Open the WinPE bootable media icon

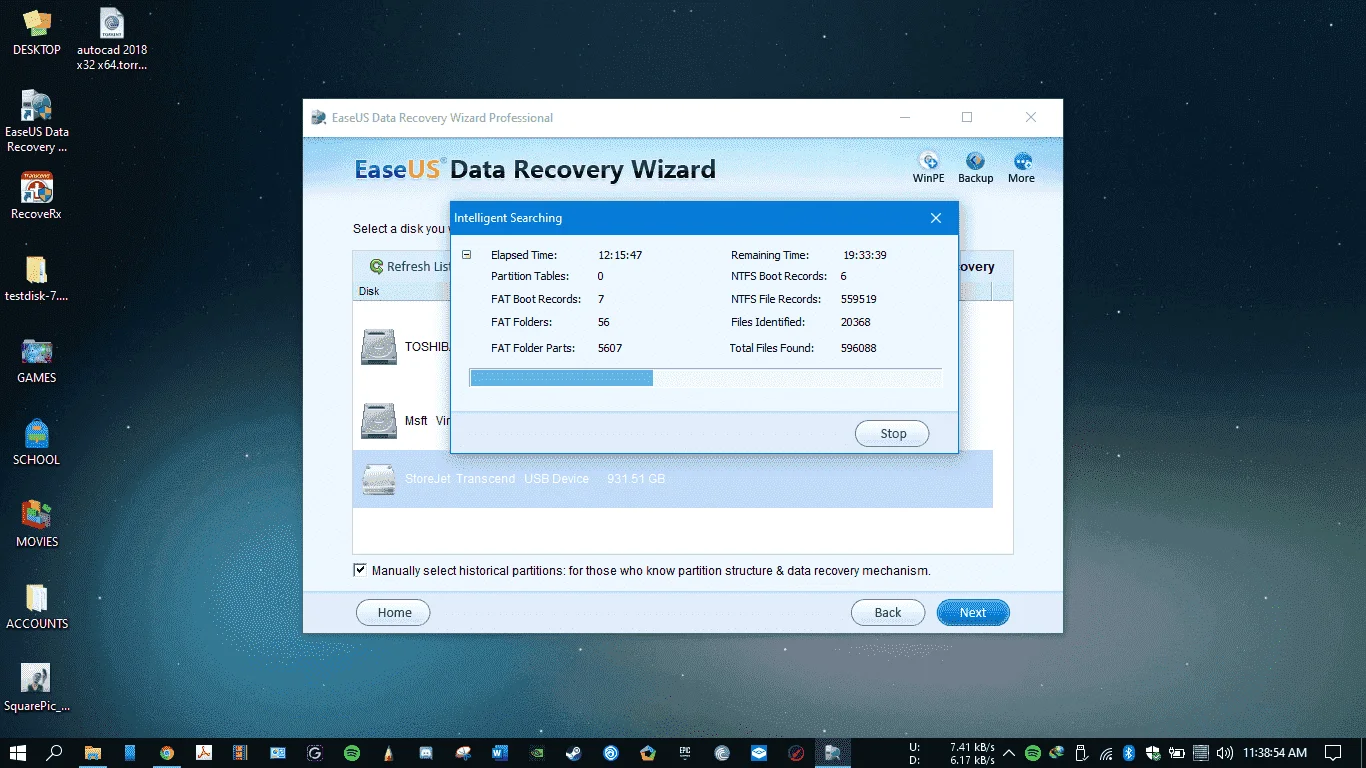point(928,161)
